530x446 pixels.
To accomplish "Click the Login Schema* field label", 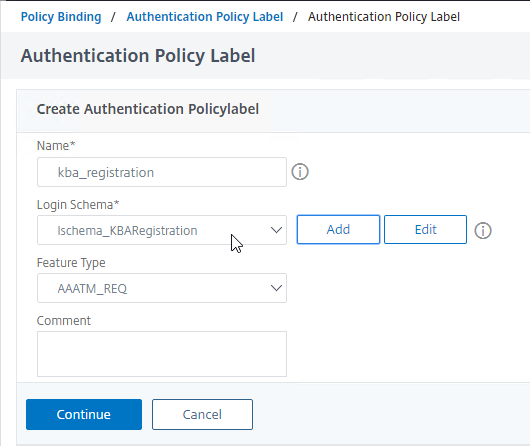I will 78,205.
